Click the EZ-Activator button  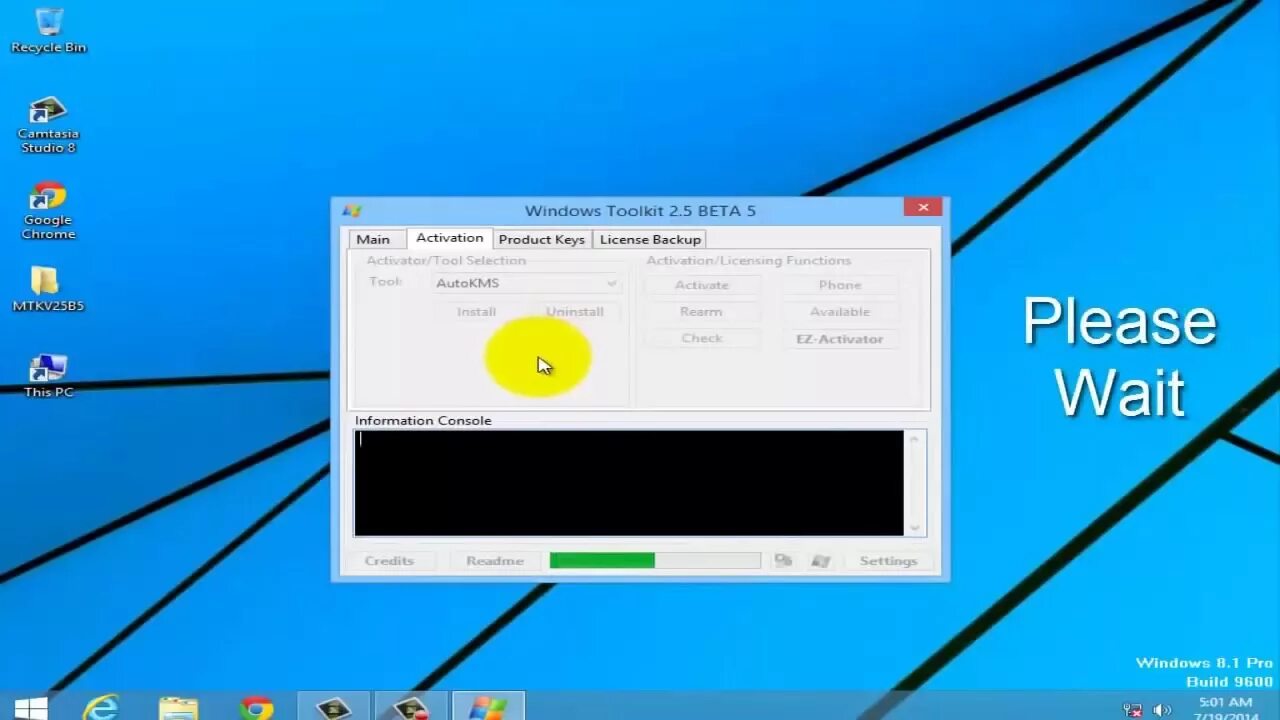(840, 339)
